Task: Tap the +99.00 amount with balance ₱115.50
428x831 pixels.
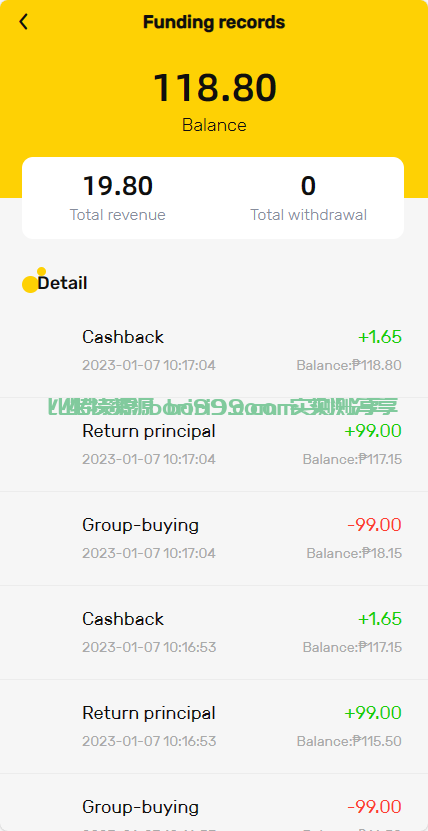Action: (x=373, y=713)
